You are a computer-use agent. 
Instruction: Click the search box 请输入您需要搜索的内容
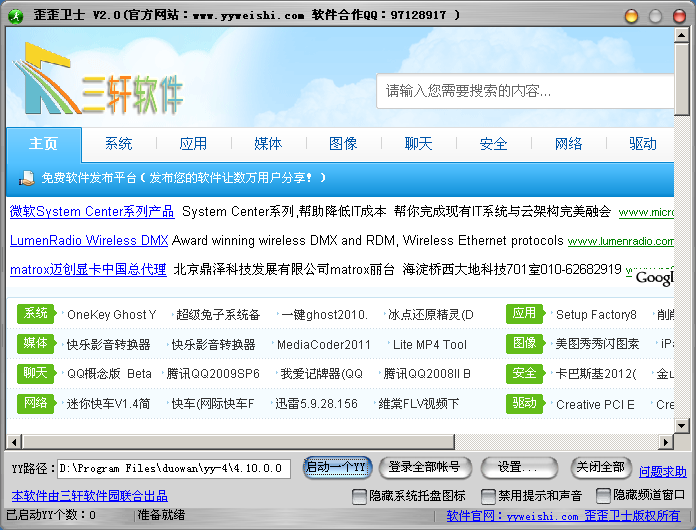(525, 91)
